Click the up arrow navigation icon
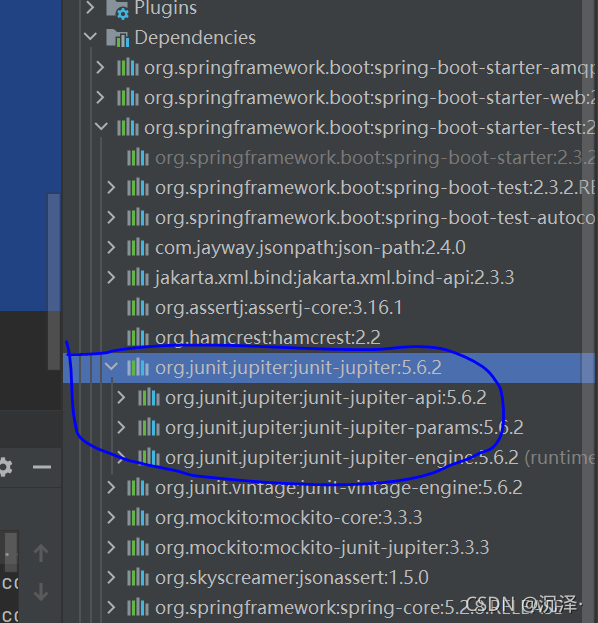Screen dimensions: 598x623 coord(41,553)
